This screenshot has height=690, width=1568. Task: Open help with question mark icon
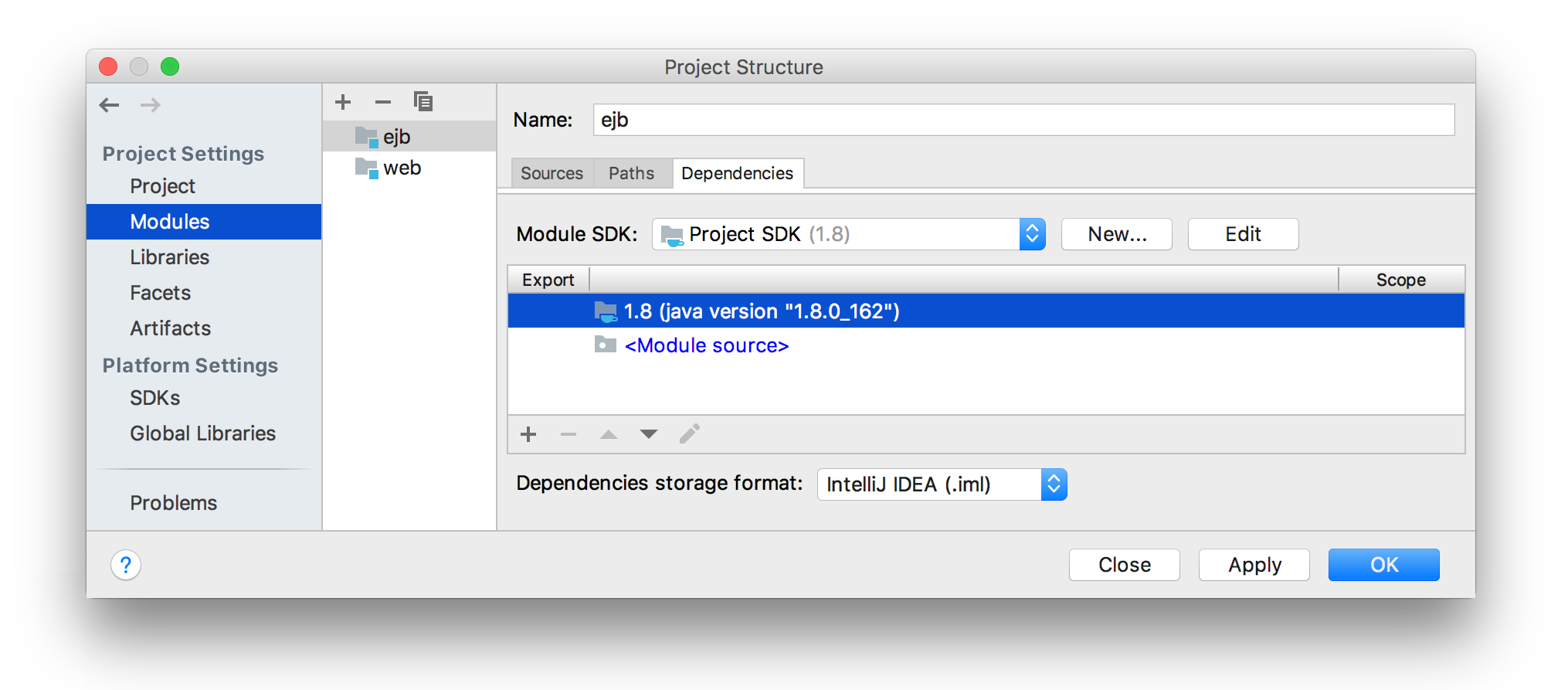coord(126,565)
